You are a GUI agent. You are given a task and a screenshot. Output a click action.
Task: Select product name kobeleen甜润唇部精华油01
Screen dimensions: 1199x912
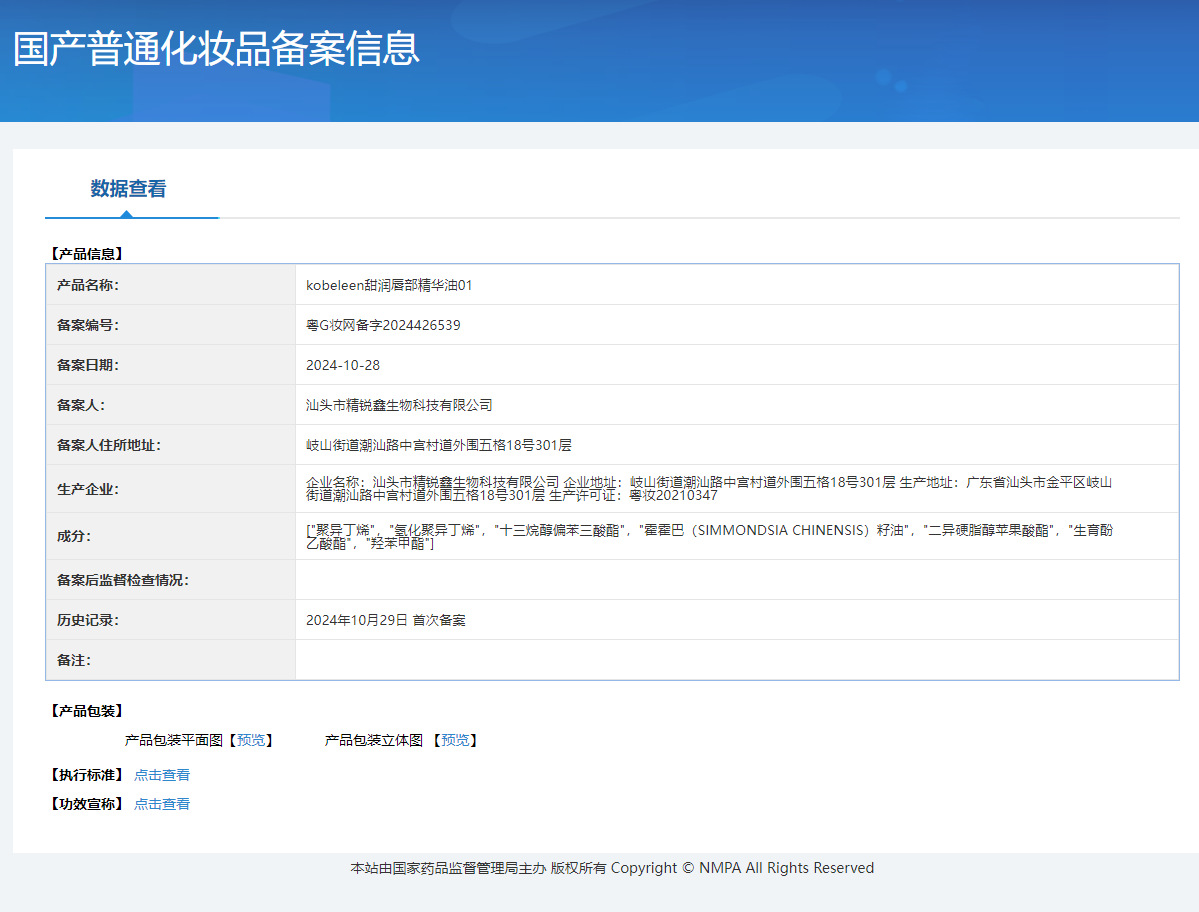(389, 285)
